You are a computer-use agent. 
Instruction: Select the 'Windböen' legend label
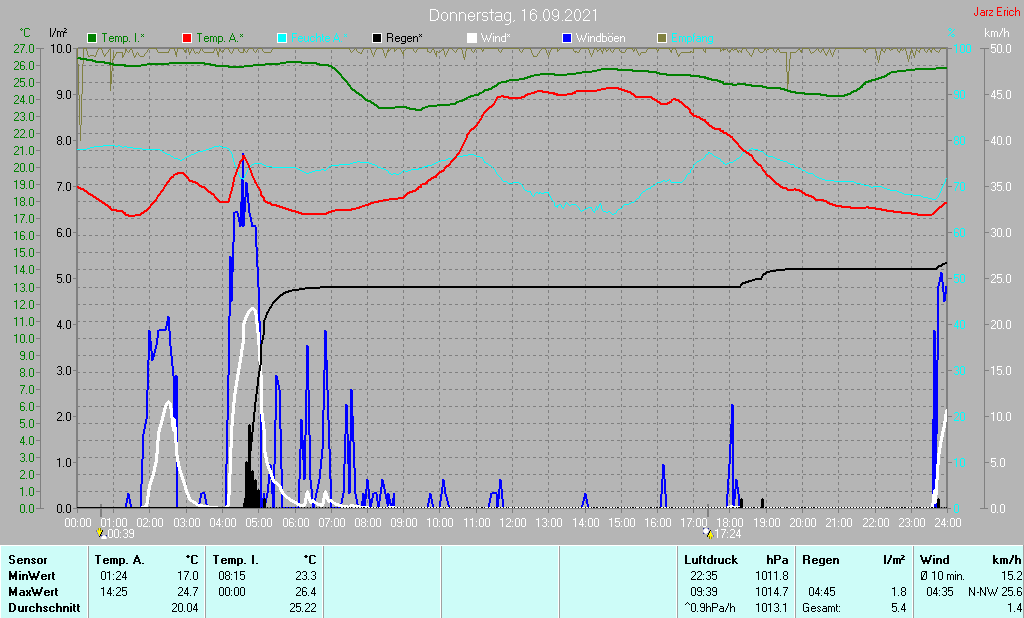601,38
